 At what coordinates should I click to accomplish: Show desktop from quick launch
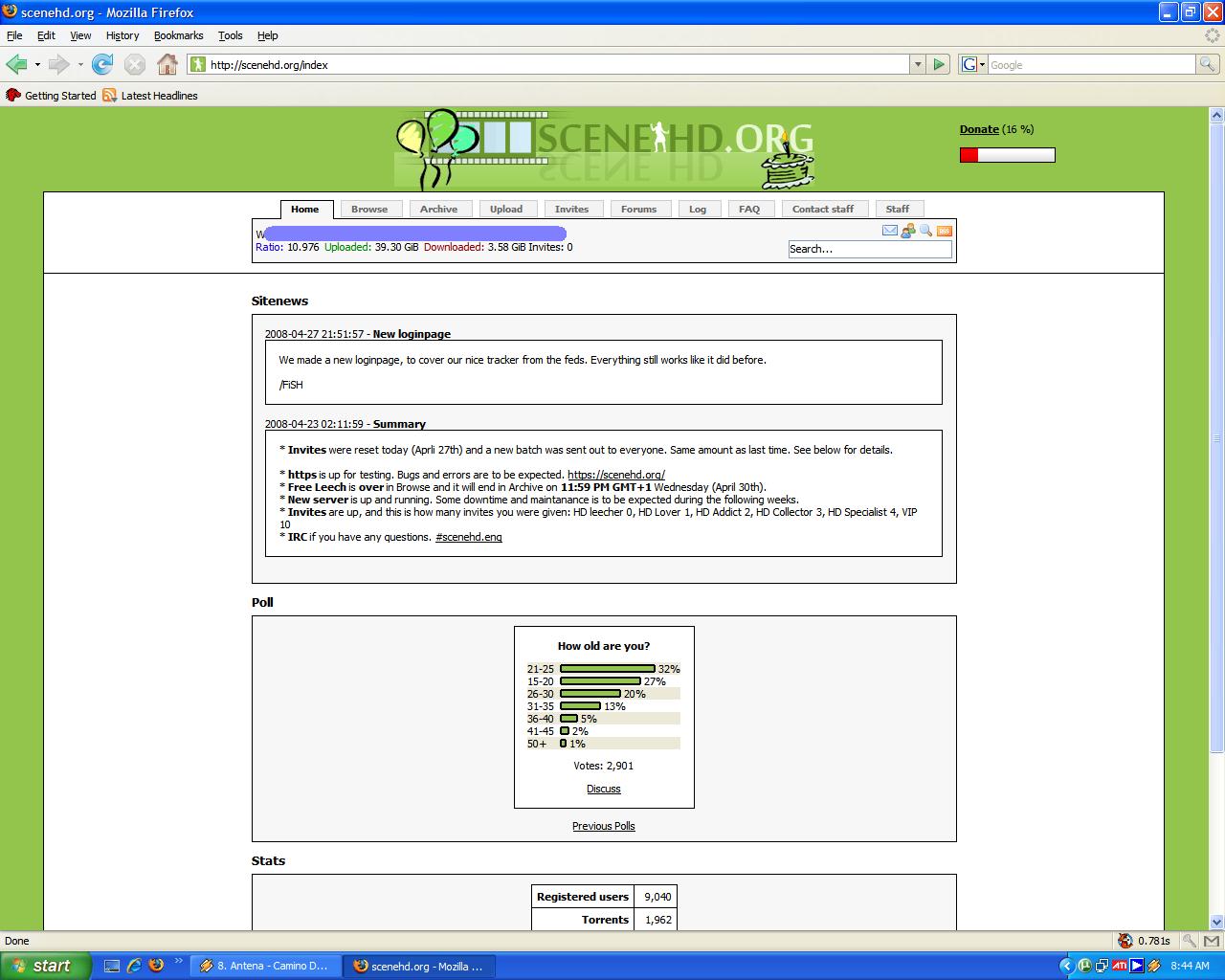[112, 966]
